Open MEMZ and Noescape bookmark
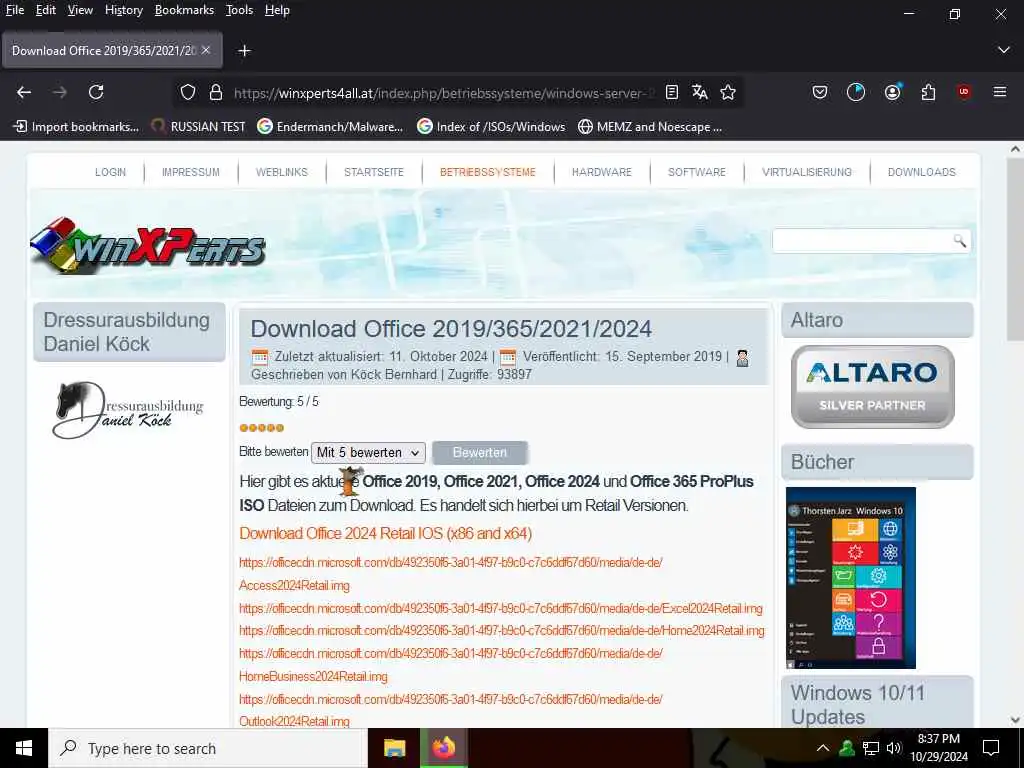1024x768 pixels. click(x=650, y=127)
